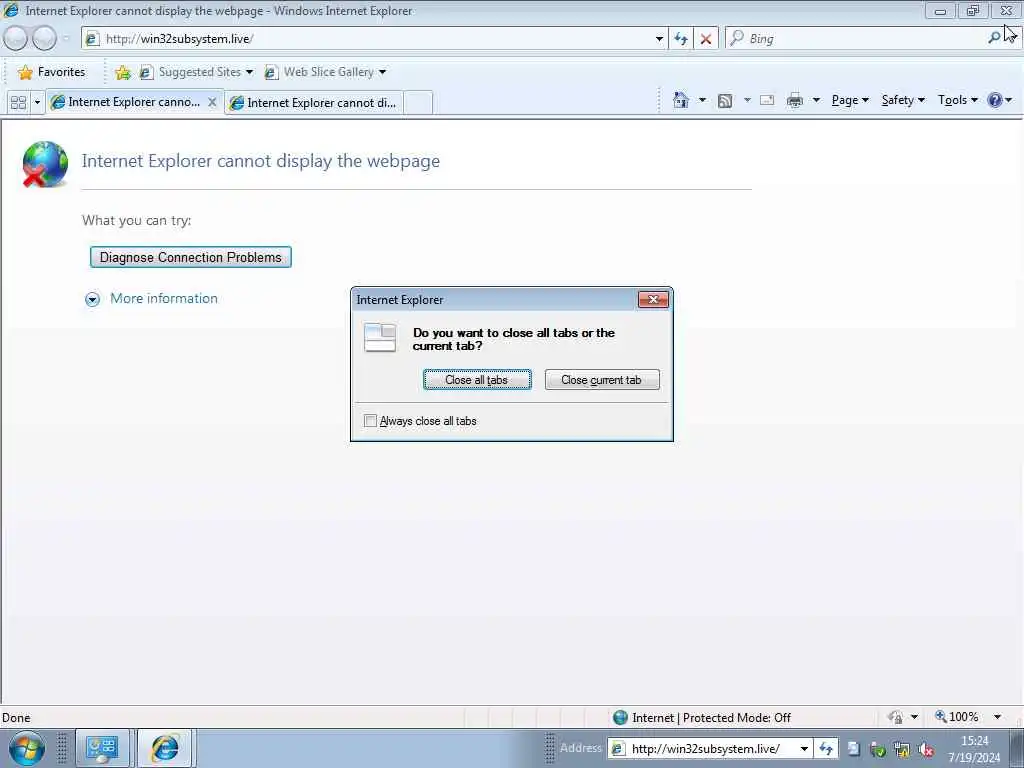Screen dimensions: 1024x768
Task: Open the Tools menu
Action: point(957,100)
